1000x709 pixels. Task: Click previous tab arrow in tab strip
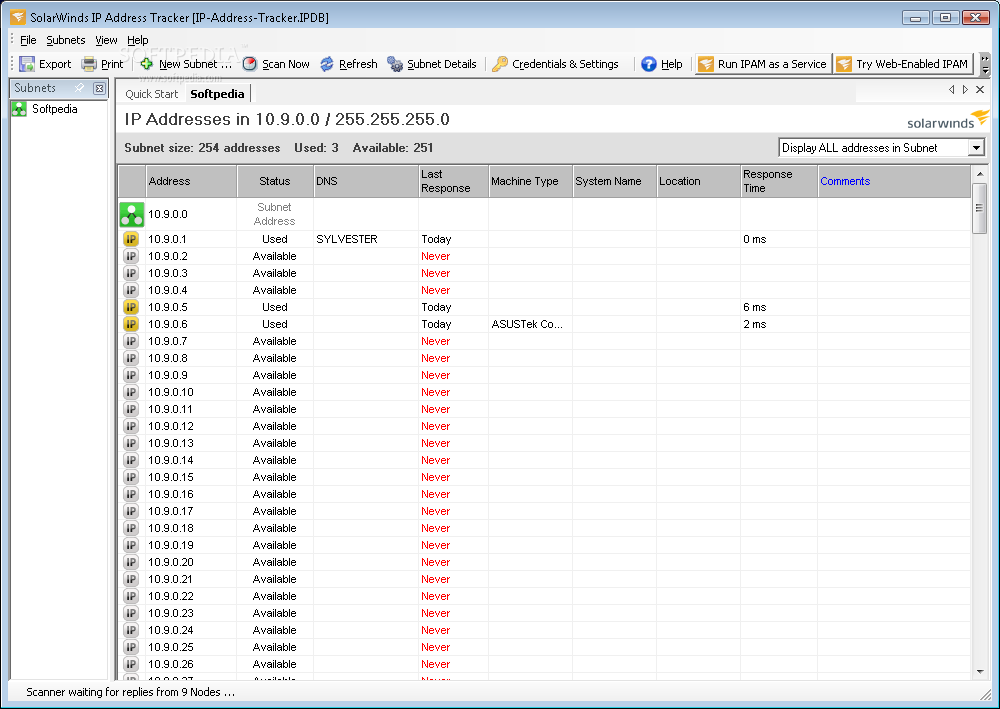coord(952,90)
